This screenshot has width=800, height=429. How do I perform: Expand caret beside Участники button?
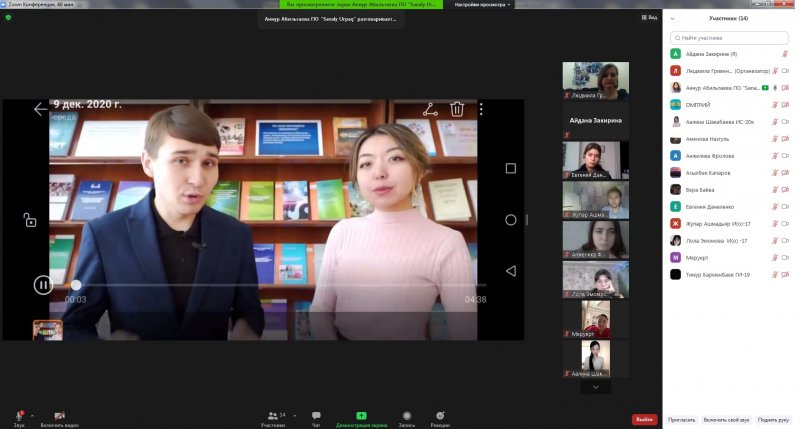pos(294,416)
